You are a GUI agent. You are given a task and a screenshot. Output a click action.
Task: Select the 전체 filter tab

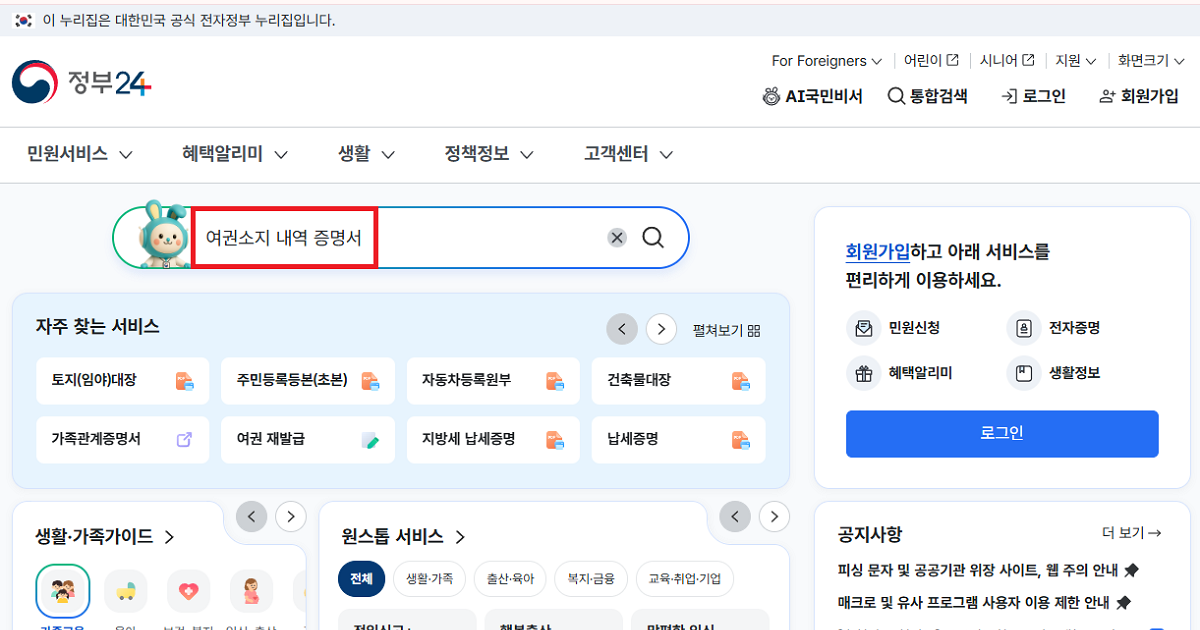[x=362, y=579]
